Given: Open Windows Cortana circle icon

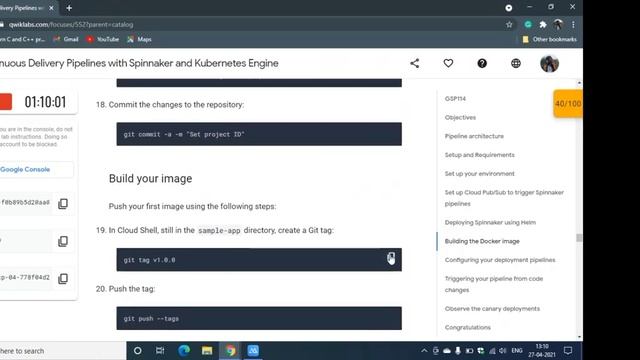Looking at the screenshot, I should pyautogui.click(x=138, y=351).
